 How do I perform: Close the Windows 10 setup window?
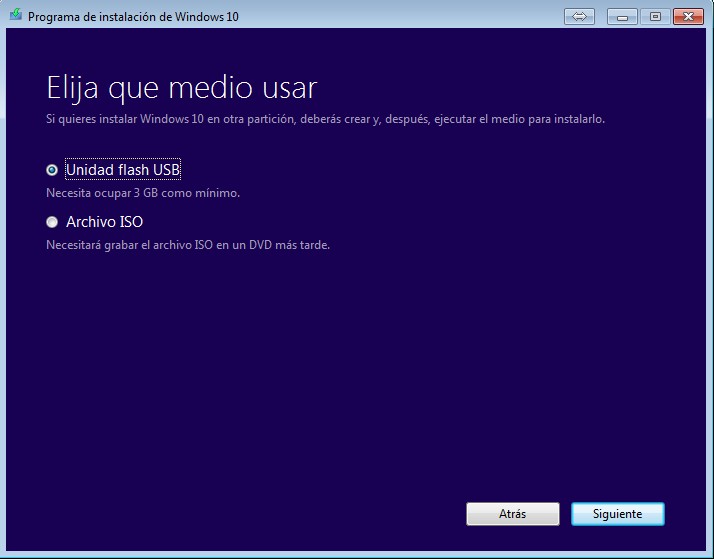tap(688, 16)
